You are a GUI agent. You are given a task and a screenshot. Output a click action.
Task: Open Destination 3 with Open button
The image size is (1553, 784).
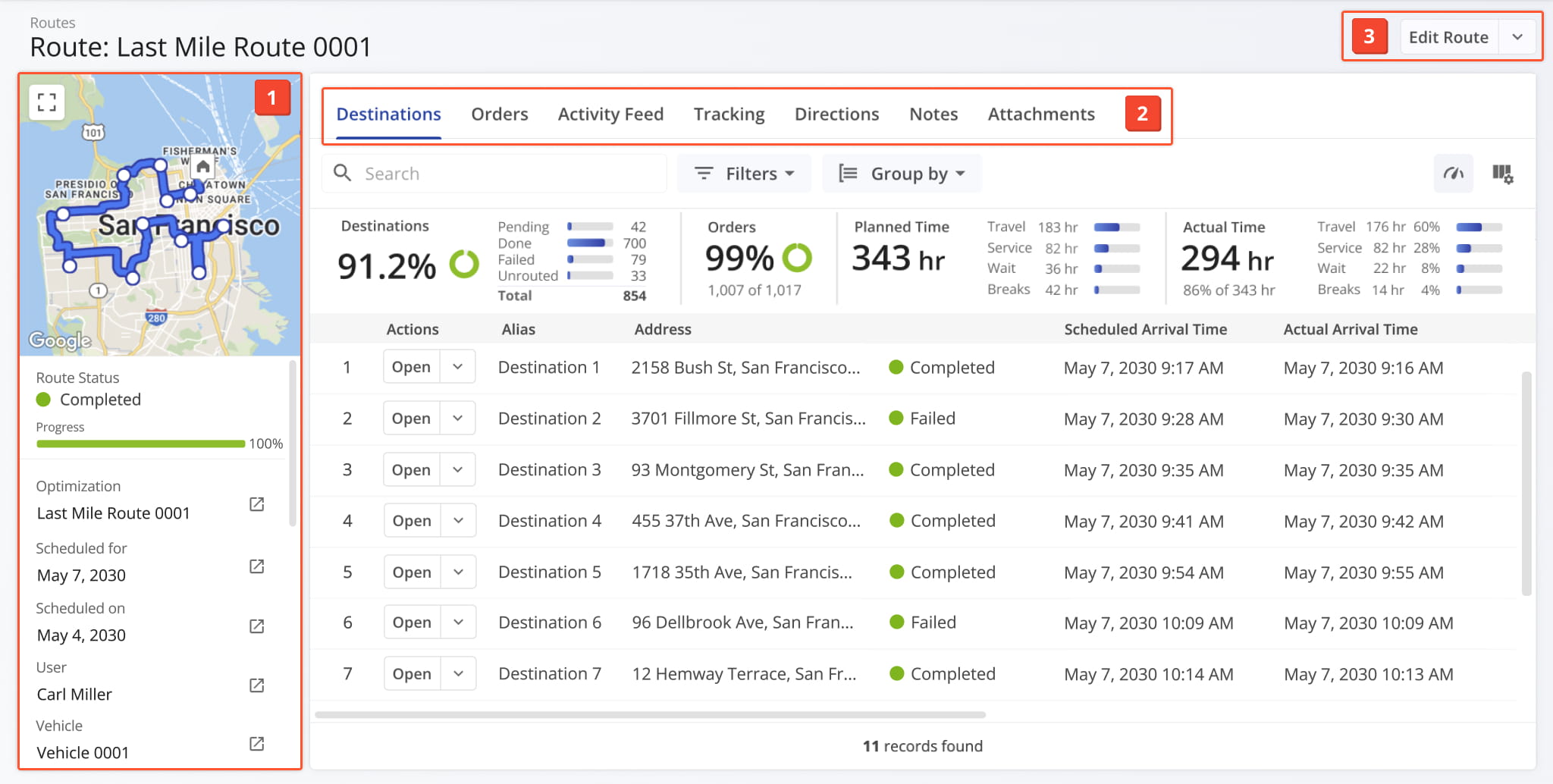coord(411,470)
